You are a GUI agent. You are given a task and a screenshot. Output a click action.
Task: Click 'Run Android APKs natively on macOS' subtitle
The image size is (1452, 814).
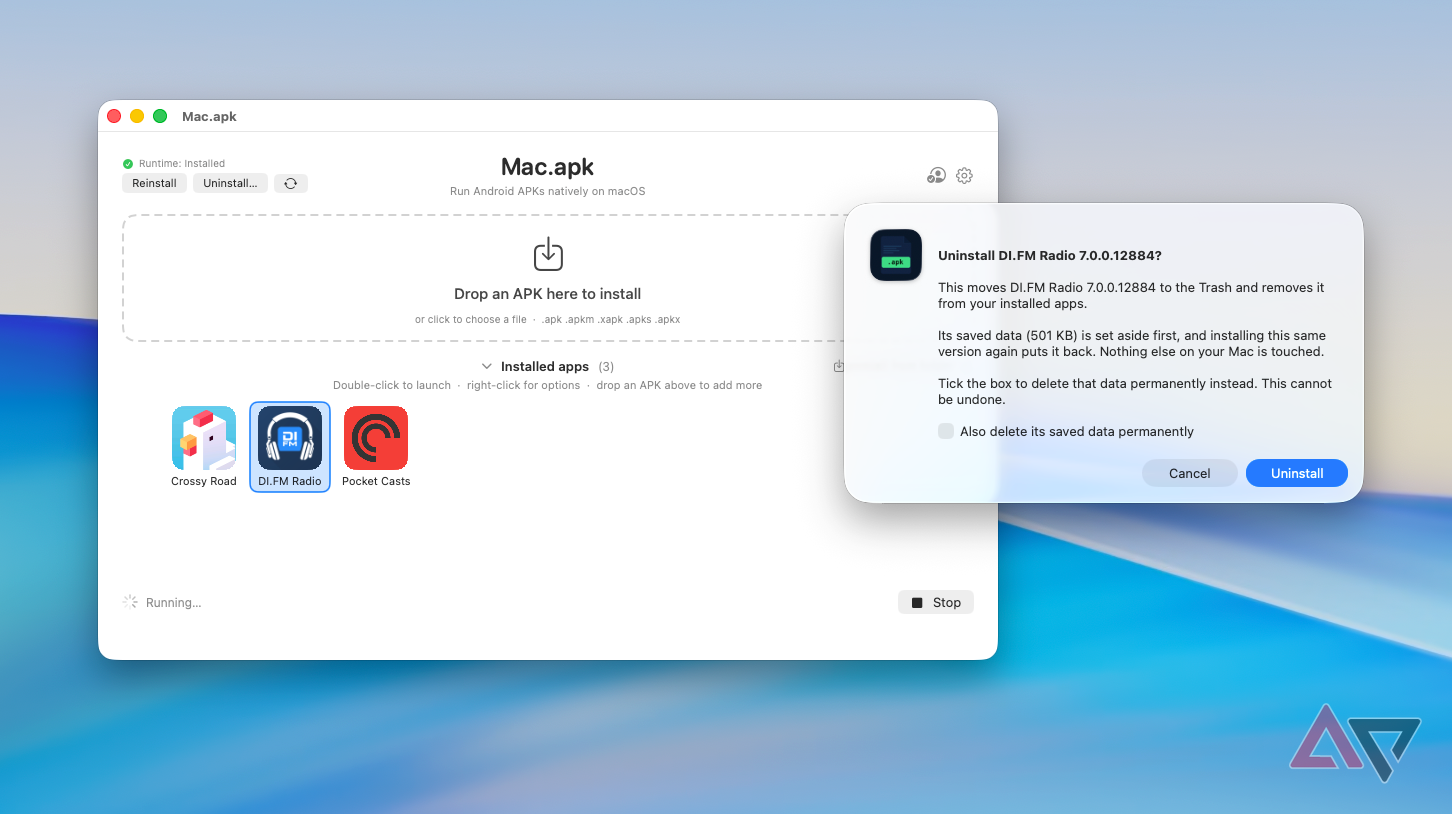click(548, 191)
